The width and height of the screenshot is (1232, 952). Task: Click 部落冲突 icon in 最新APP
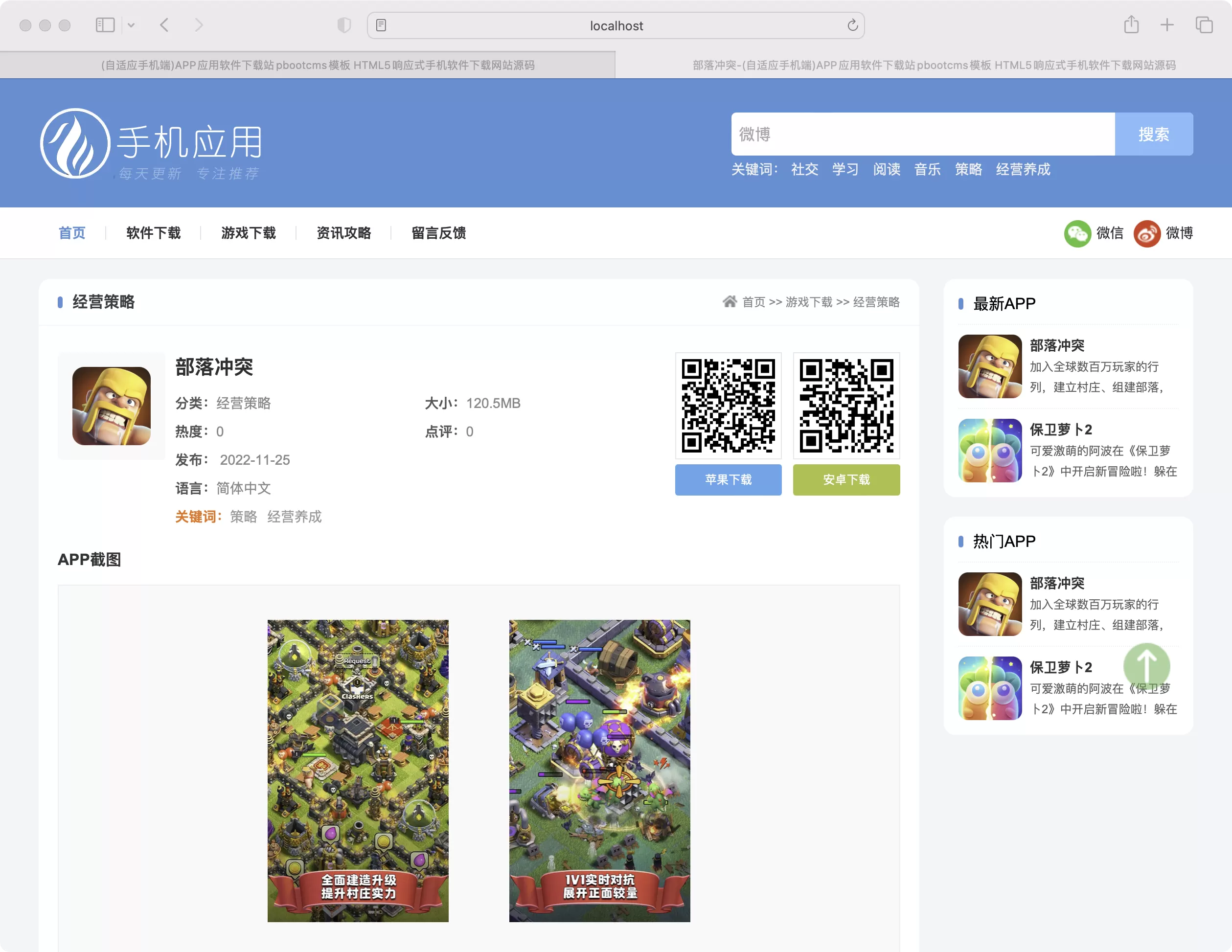click(x=990, y=366)
